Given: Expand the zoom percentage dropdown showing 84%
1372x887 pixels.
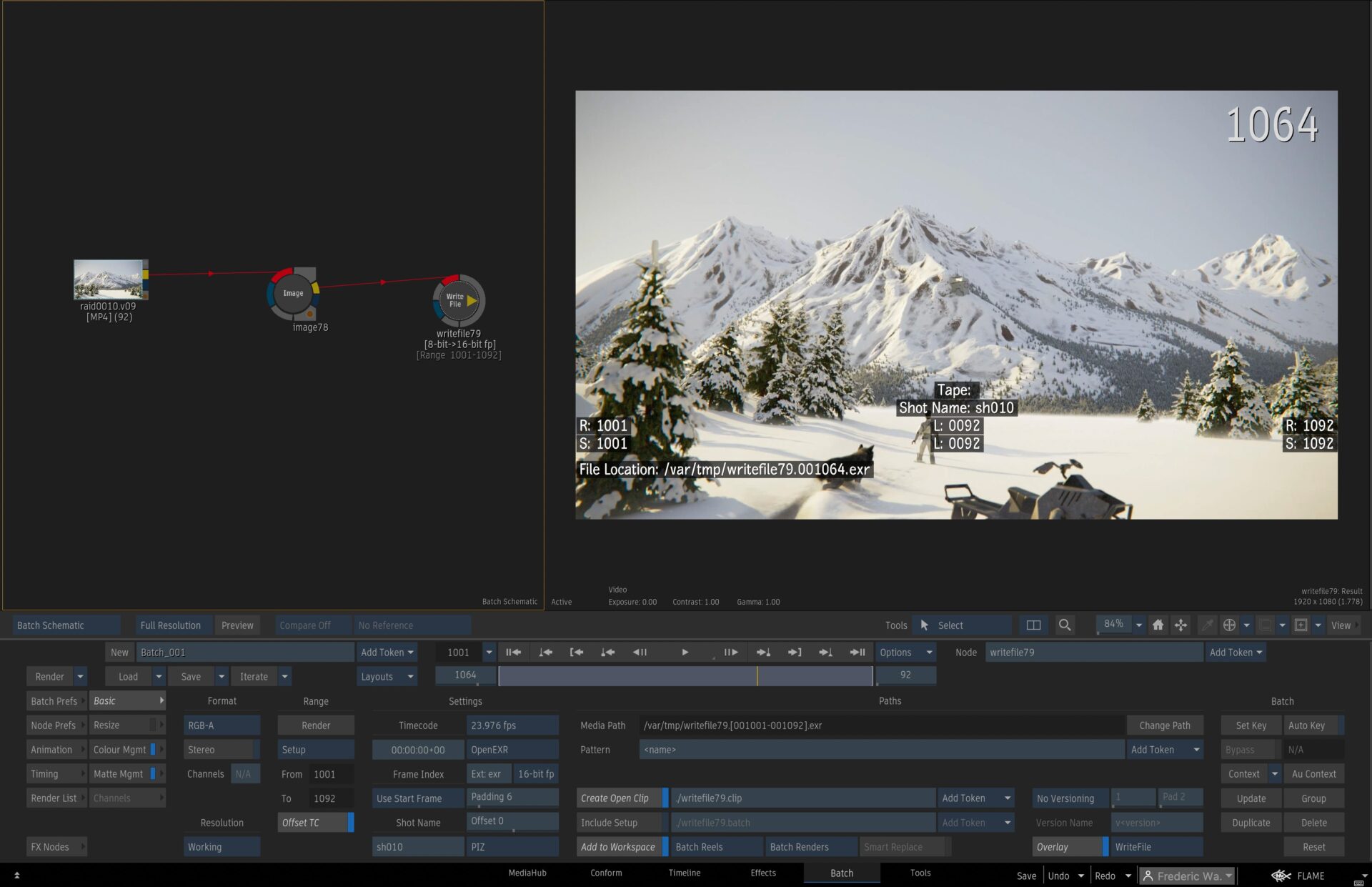Looking at the screenshot, I should click(x=1139, y=625).
